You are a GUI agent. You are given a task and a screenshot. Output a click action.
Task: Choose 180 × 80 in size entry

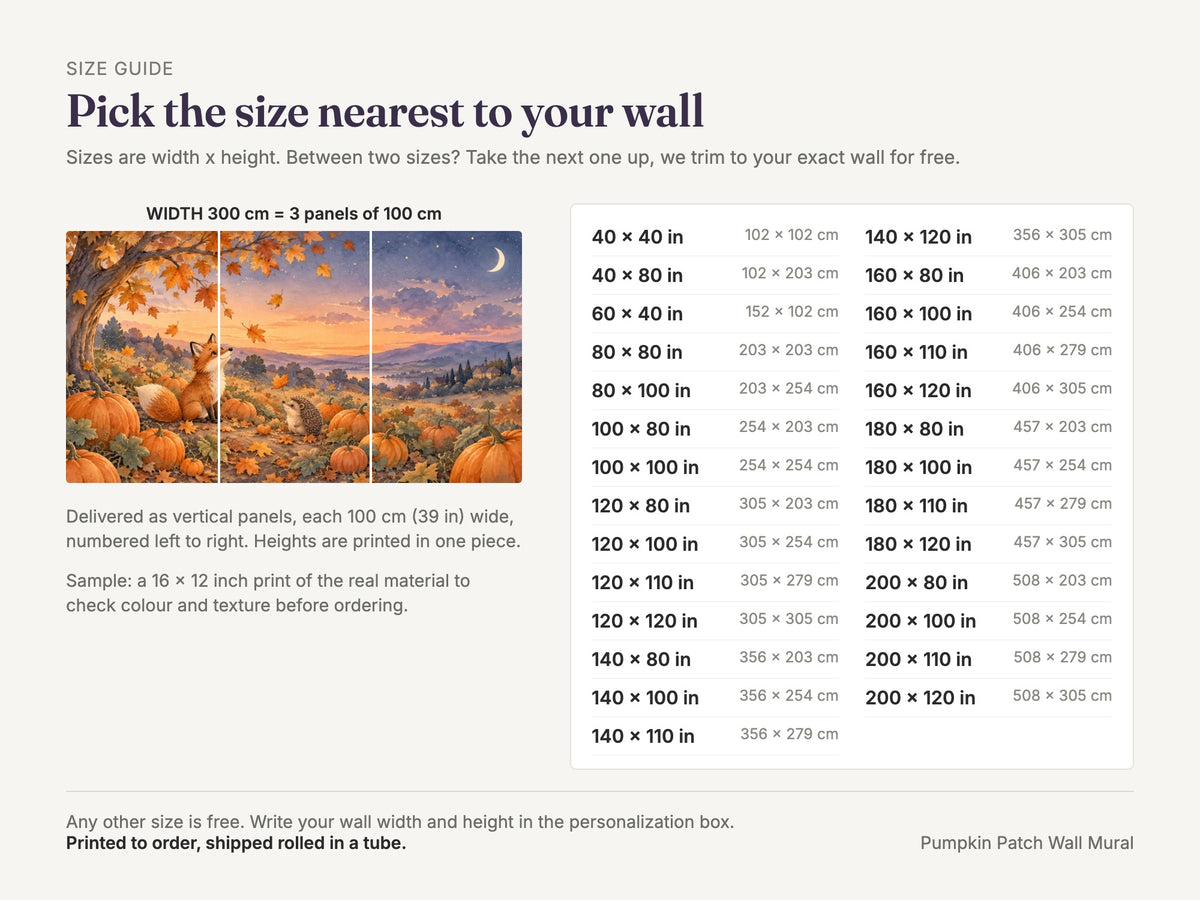point(988,429)
